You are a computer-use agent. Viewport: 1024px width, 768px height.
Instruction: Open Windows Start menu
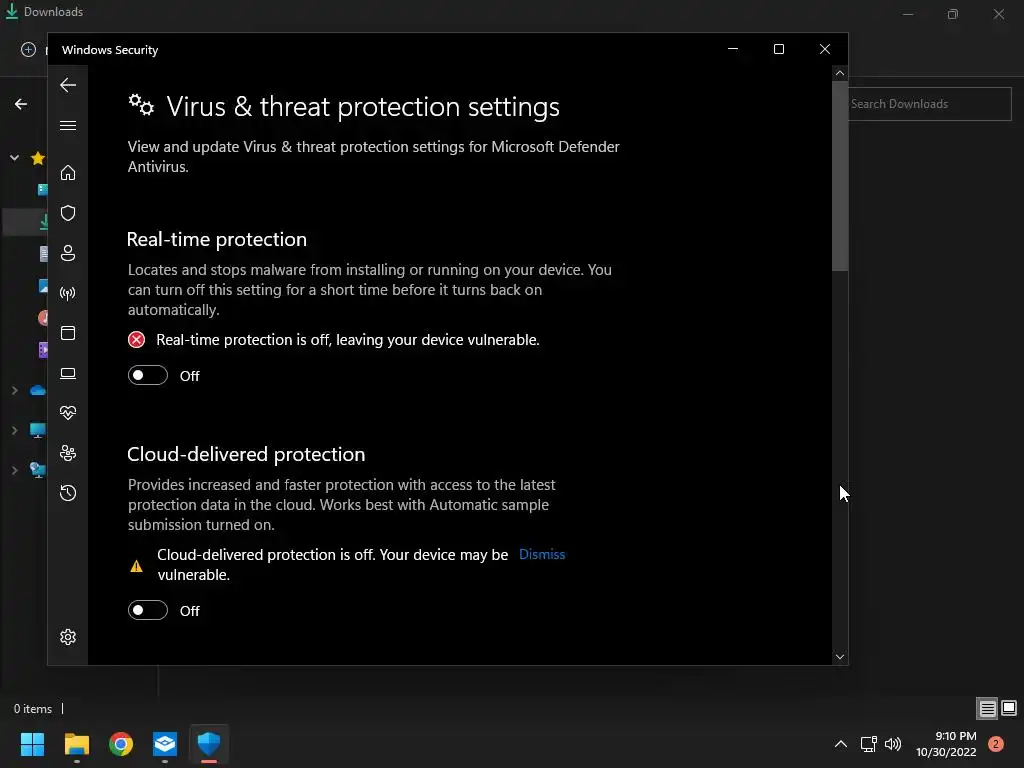coord(32,744)
